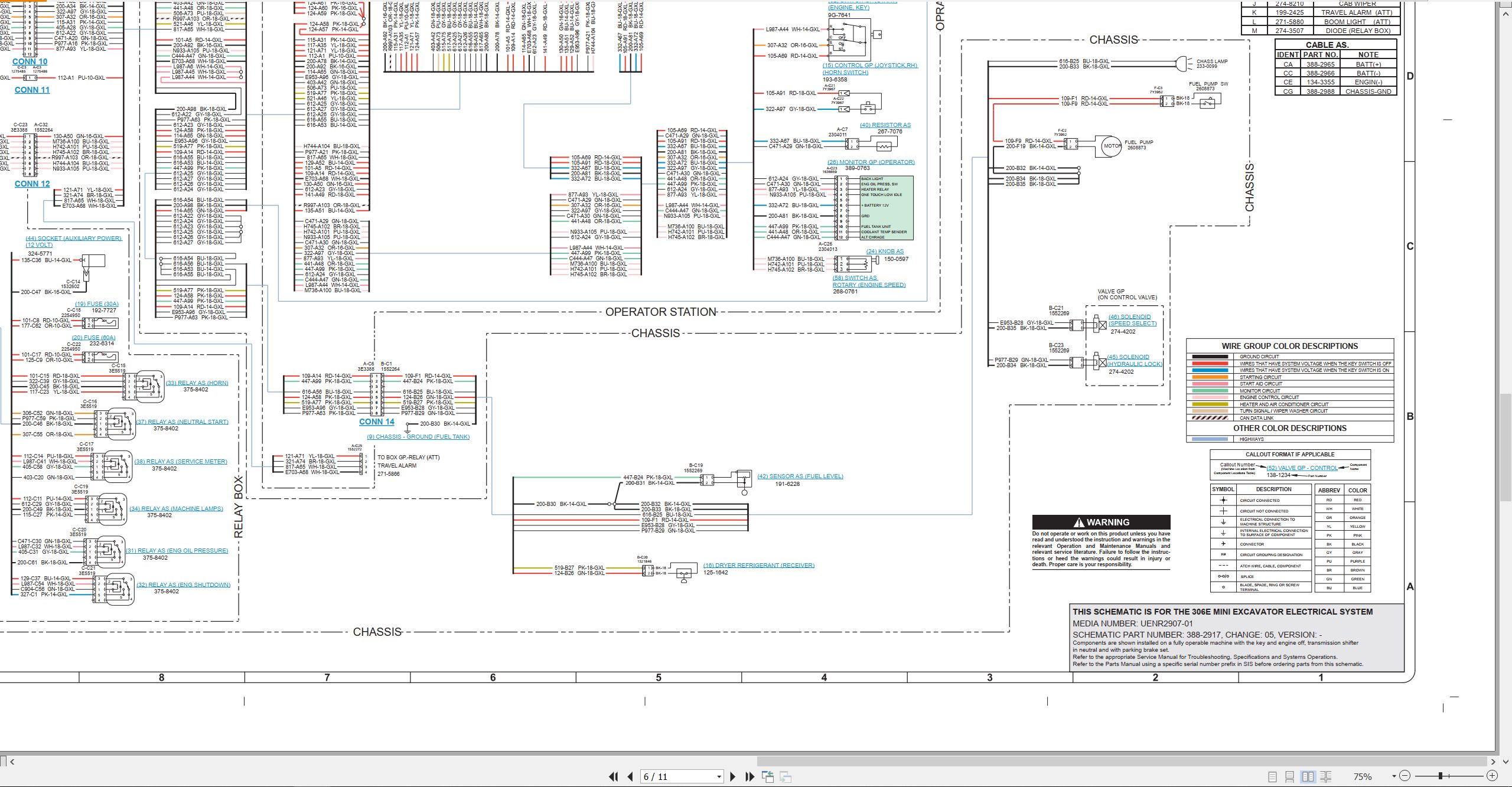Click the WIRE GROUP COLOR DESCRIPTIONS heading
Viewport: 1512px width, 787px height.
[1290, 347]
